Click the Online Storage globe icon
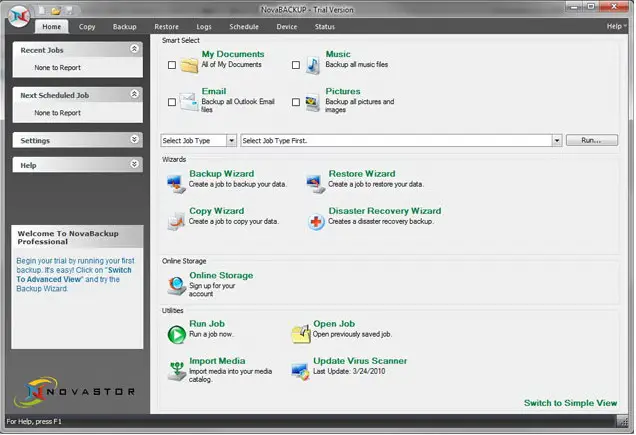The image size is (636, 435). pos(176,285)
